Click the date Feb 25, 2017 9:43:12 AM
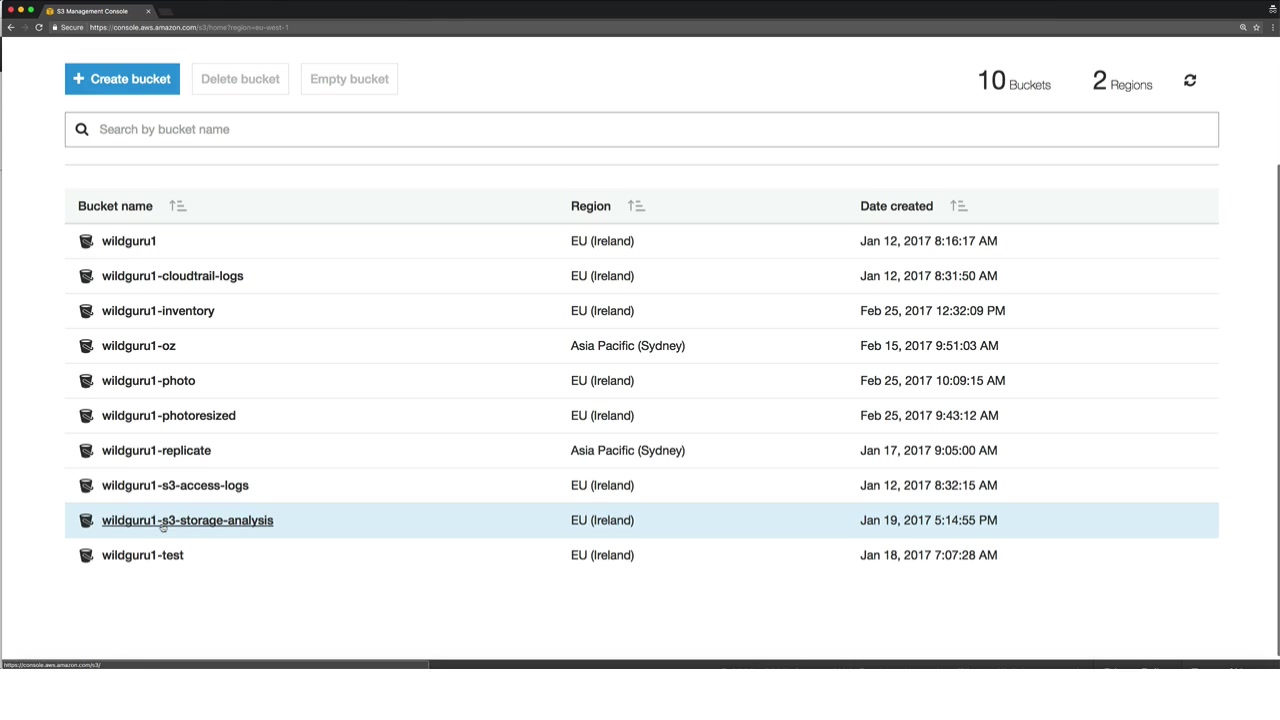1280x720 pixels. (x=929, y=416)
